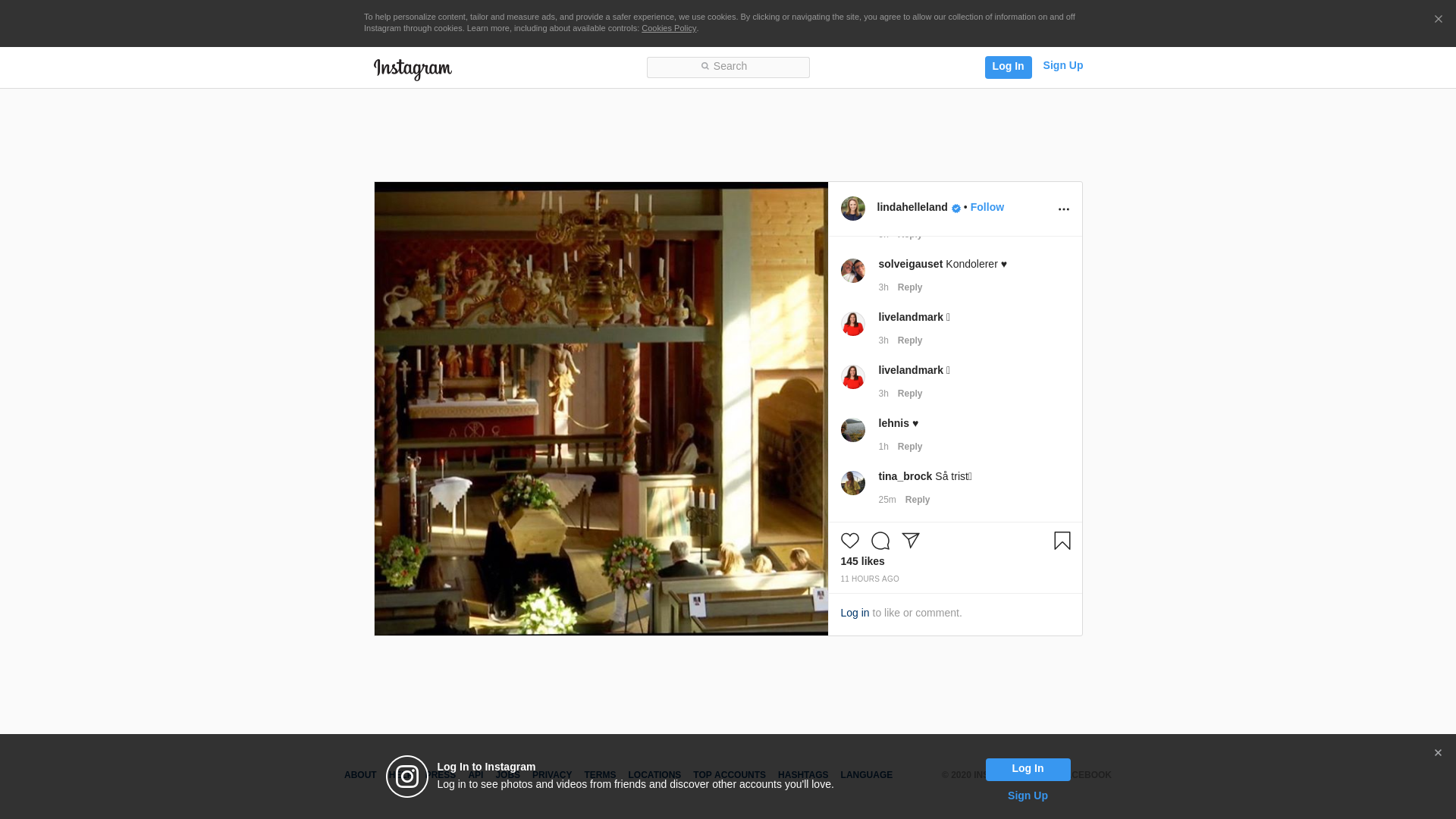Click Log In button in bottom banner
This screenshot has width=1456, height=819.
(x=1028, y=770)
